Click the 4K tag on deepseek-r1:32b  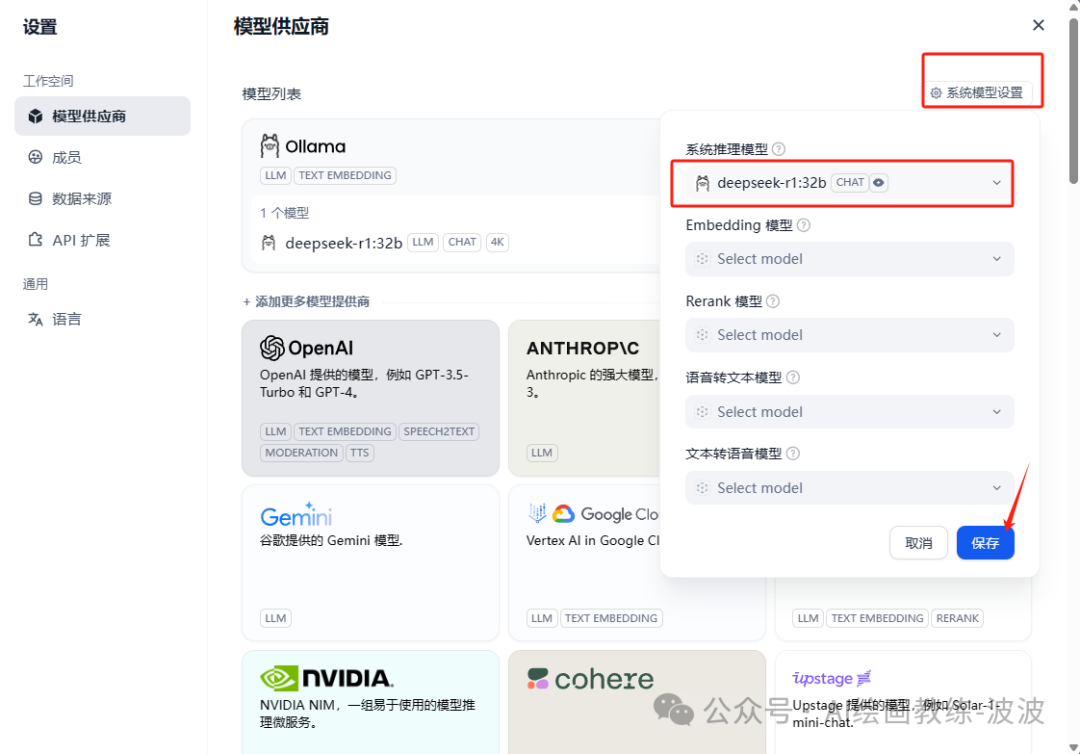497,242
